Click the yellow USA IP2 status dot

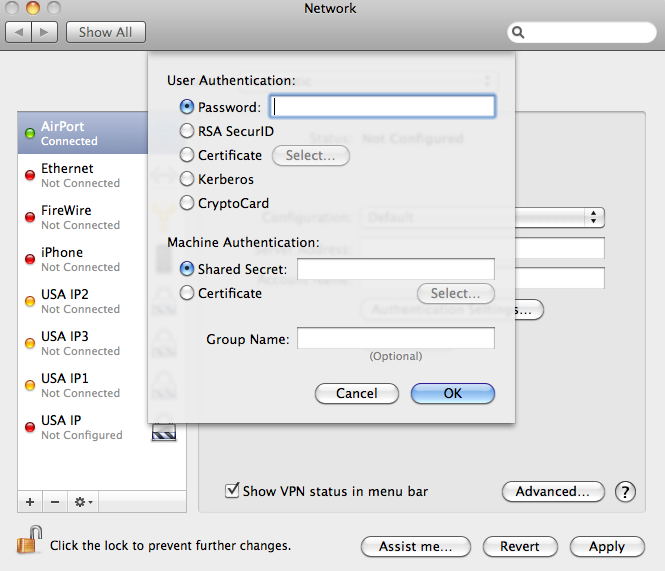pyautogui.click(x=30, y=301)
